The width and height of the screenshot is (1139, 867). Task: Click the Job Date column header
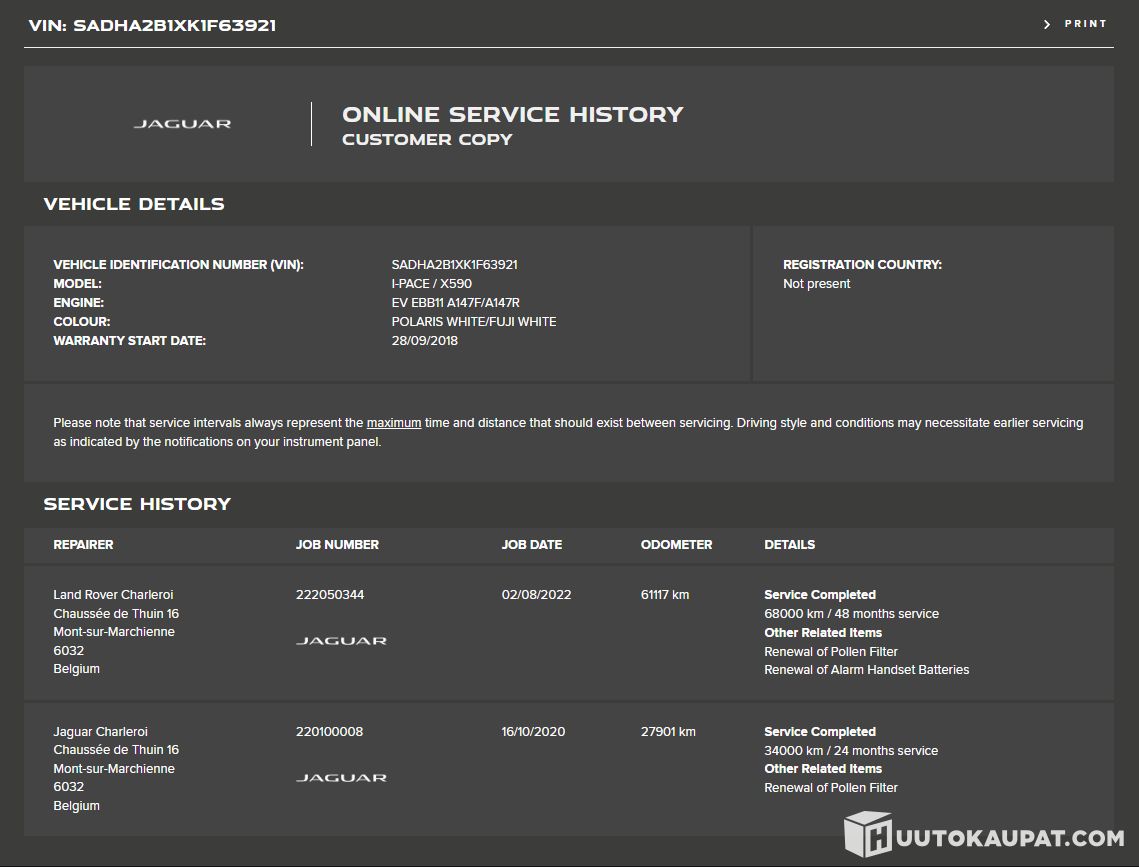[x=531, y=545]
